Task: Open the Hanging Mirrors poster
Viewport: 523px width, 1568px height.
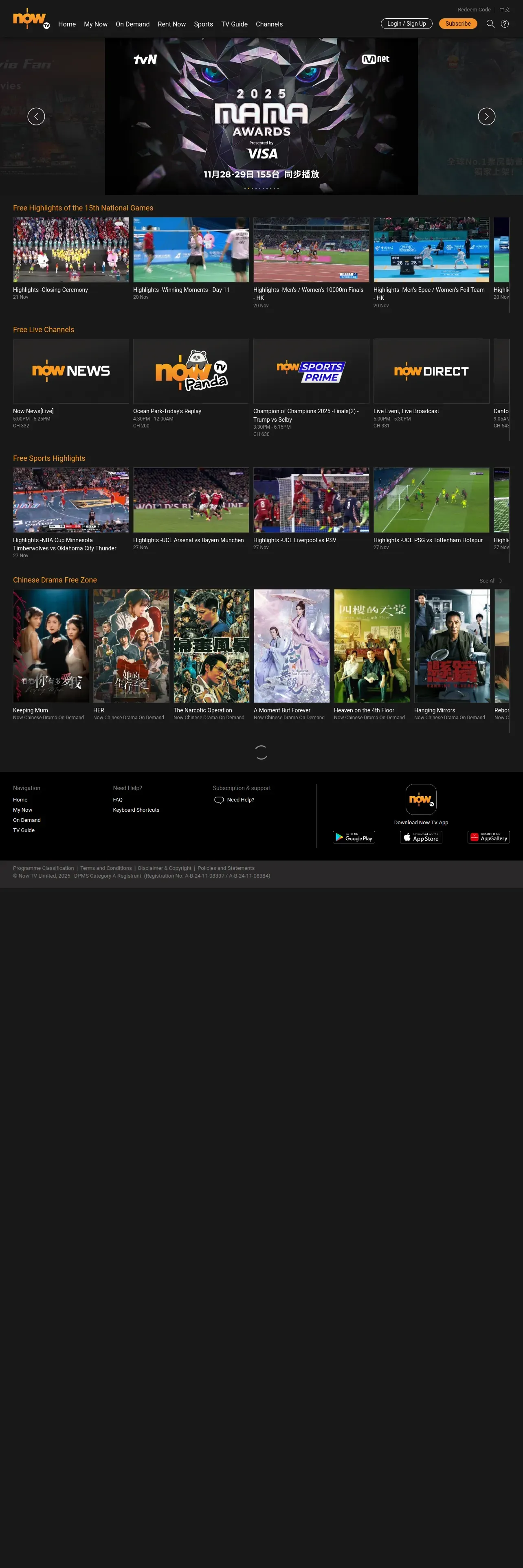Action: (453, 646)
